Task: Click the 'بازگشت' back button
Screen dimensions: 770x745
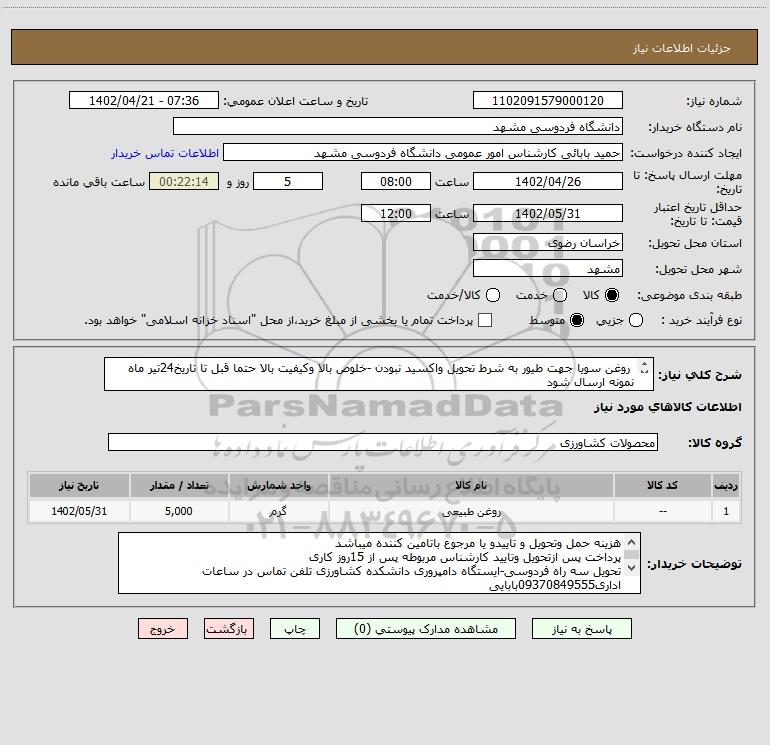Action: click(x=229, y=629)
